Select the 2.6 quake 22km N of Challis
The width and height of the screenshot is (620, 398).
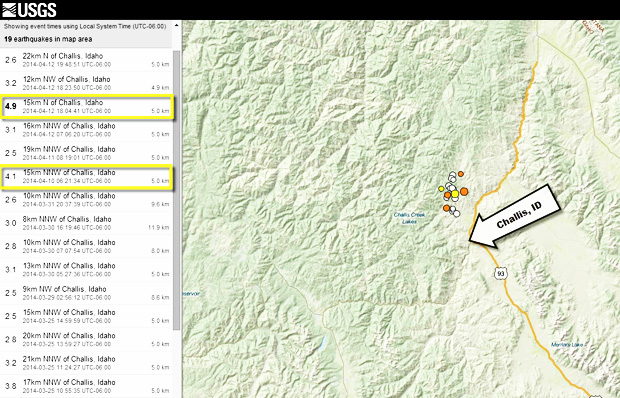pyautogui.click(x=86, y=60)
